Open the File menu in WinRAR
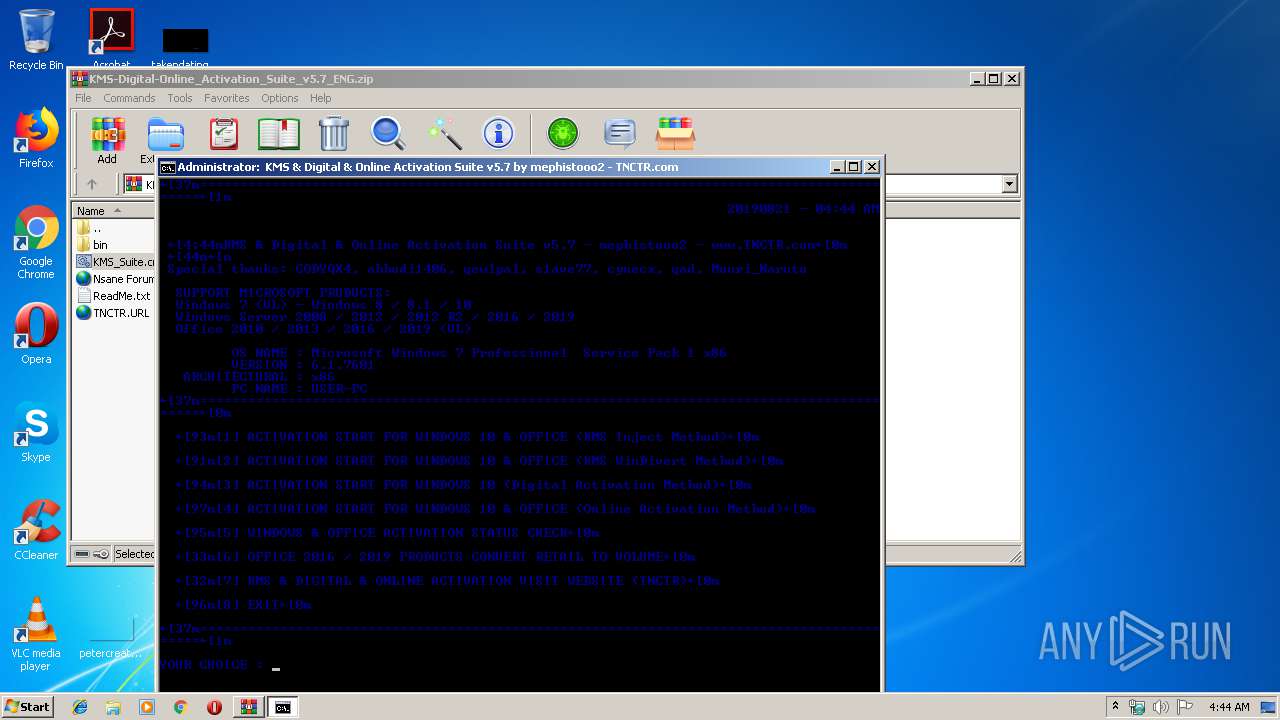This screenshot has height=720, width=1280. [x=83, y=98]
